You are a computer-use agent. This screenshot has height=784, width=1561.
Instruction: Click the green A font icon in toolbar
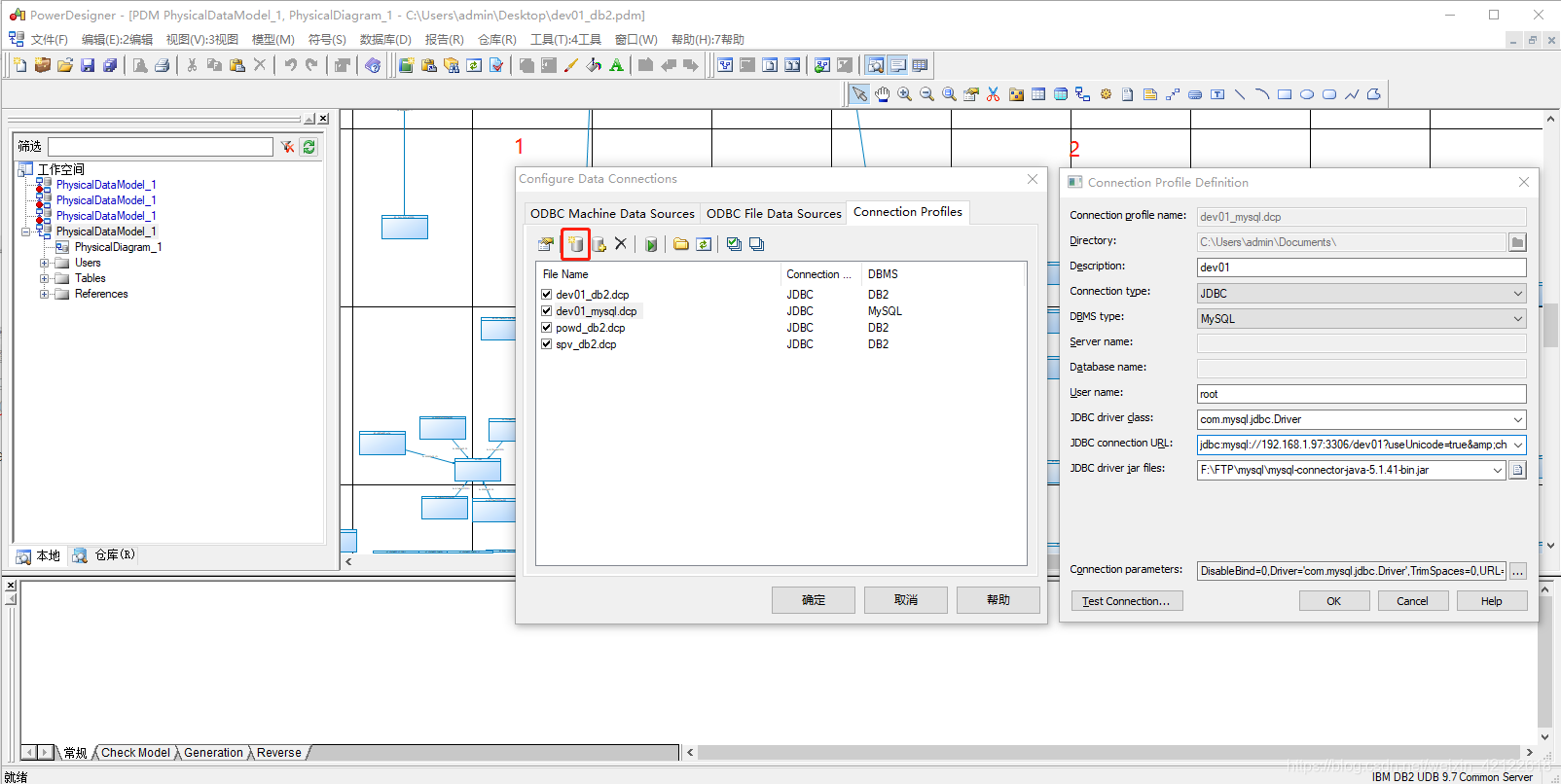616,65
